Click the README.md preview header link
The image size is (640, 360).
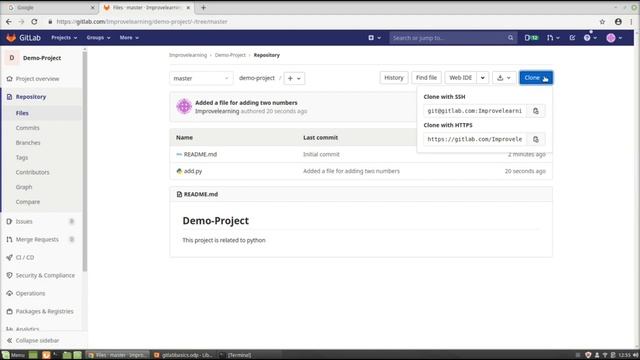click(201, 194)
